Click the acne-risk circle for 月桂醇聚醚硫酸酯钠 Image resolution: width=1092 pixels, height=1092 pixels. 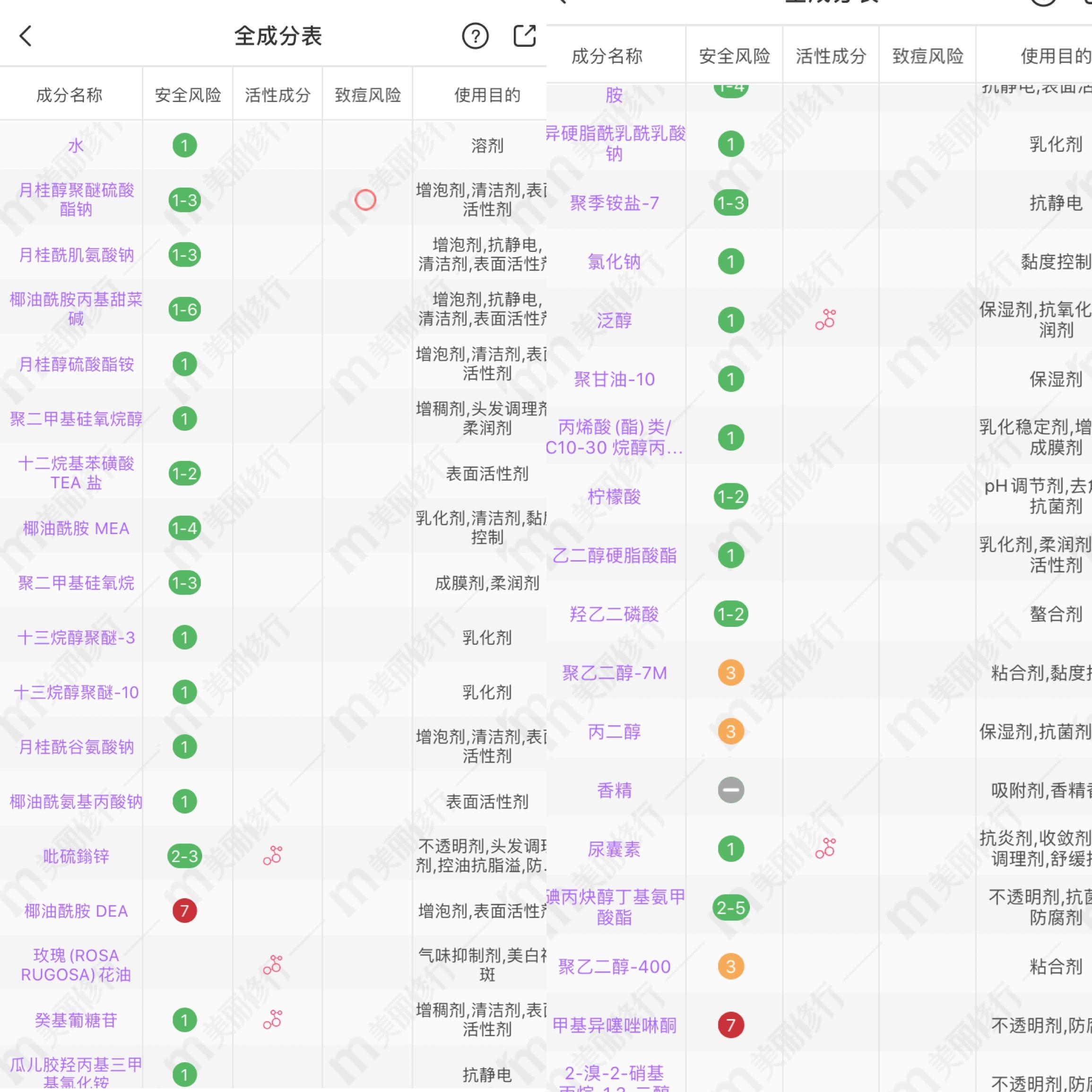point(365,199)
